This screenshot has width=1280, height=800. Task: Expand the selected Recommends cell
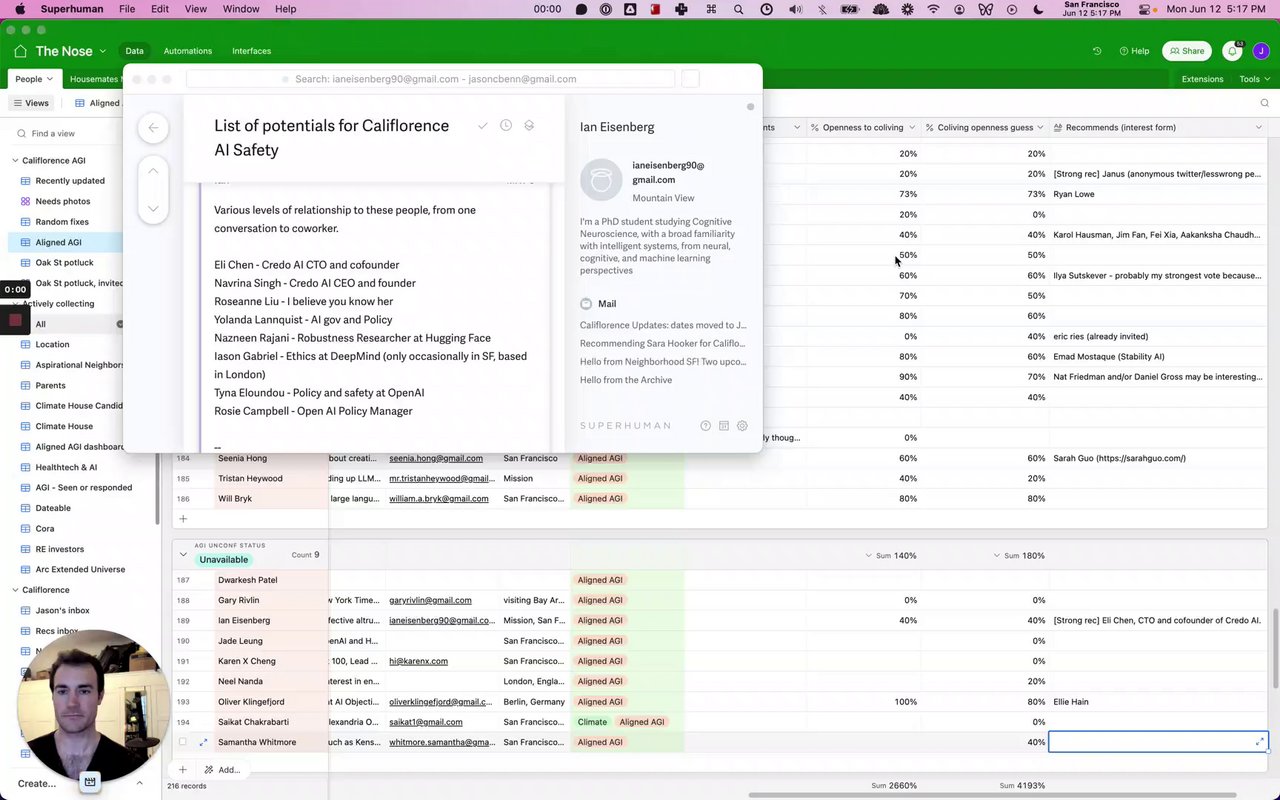[x=1260, y=741]
